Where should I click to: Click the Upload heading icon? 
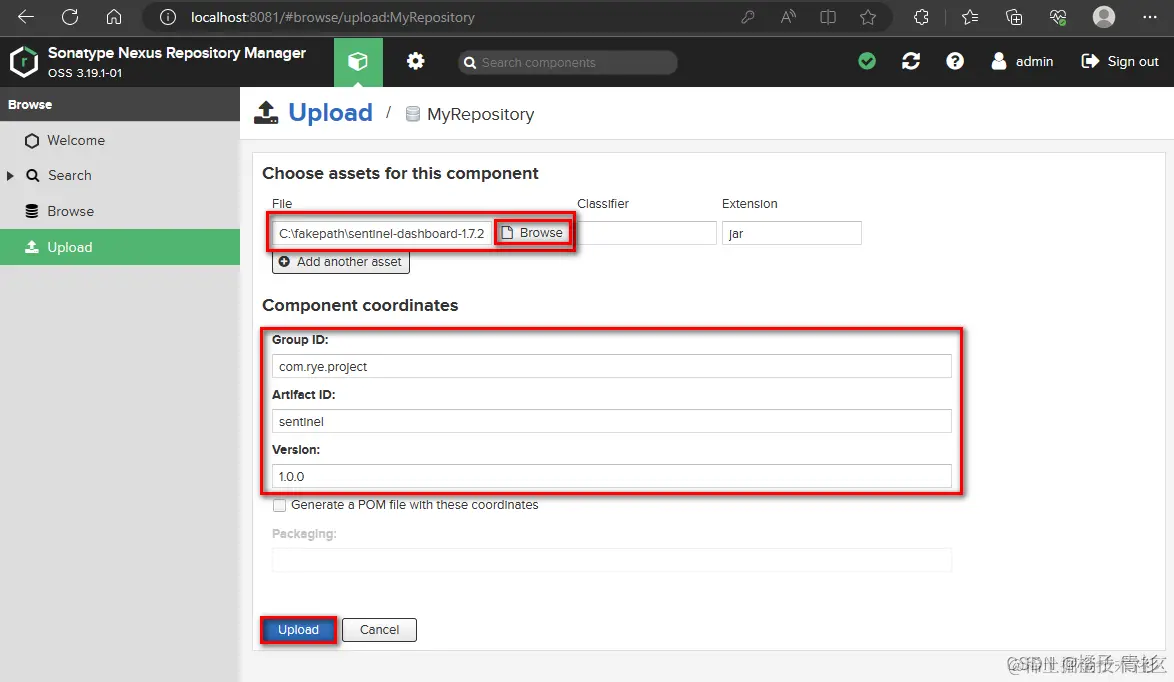[266, 112]
